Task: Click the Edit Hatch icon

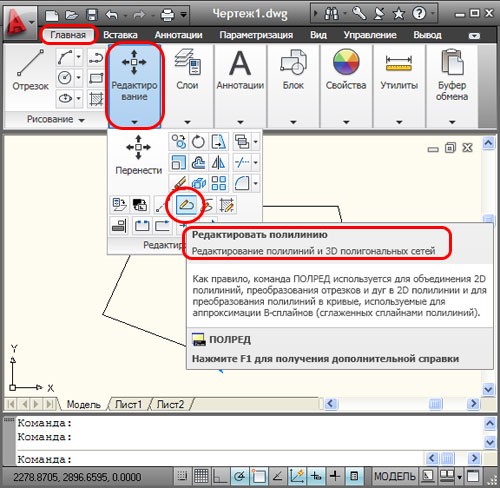Action: 227,205
